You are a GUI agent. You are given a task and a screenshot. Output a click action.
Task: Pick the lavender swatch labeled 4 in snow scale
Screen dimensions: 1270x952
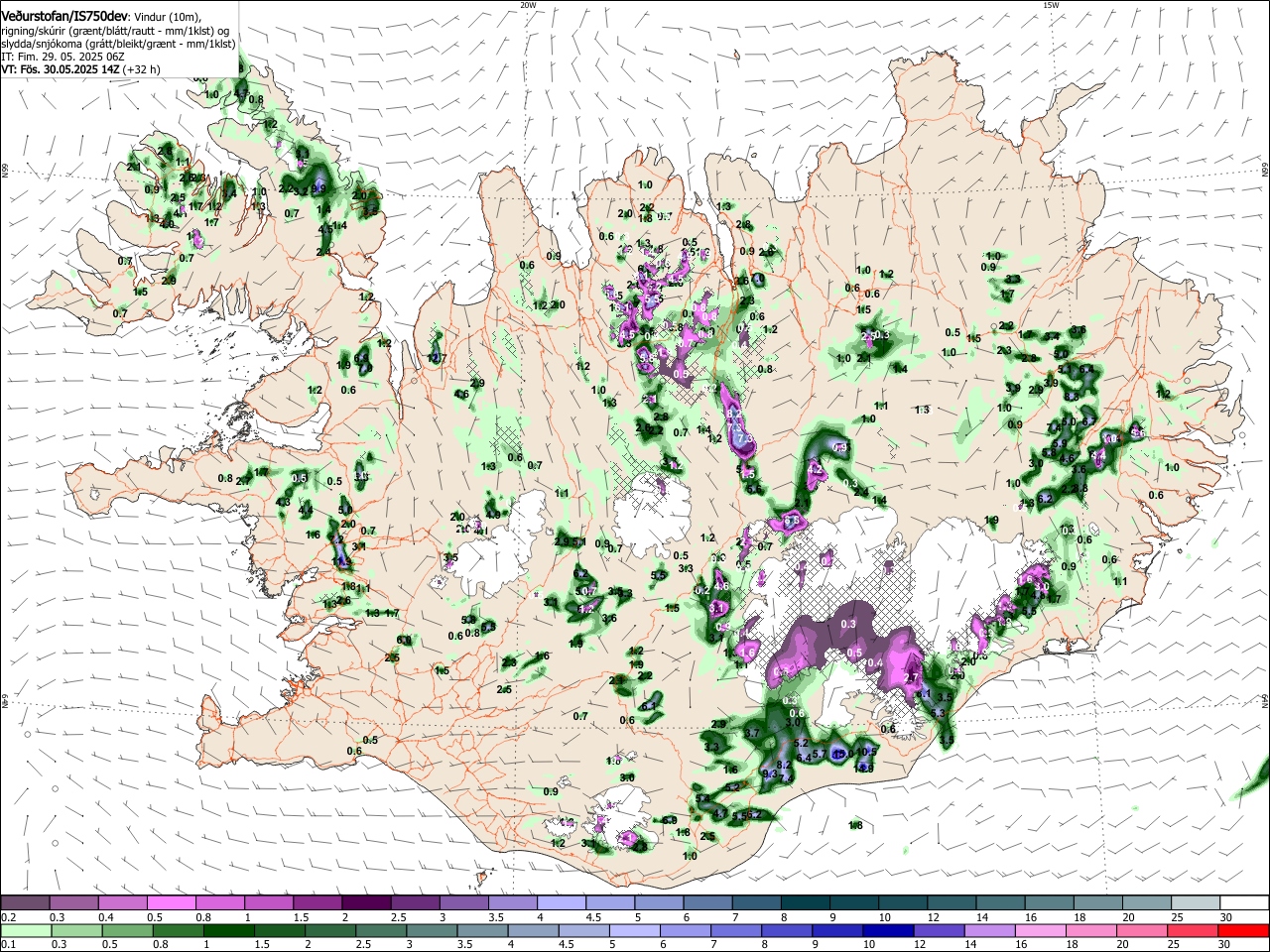point(560,903)
